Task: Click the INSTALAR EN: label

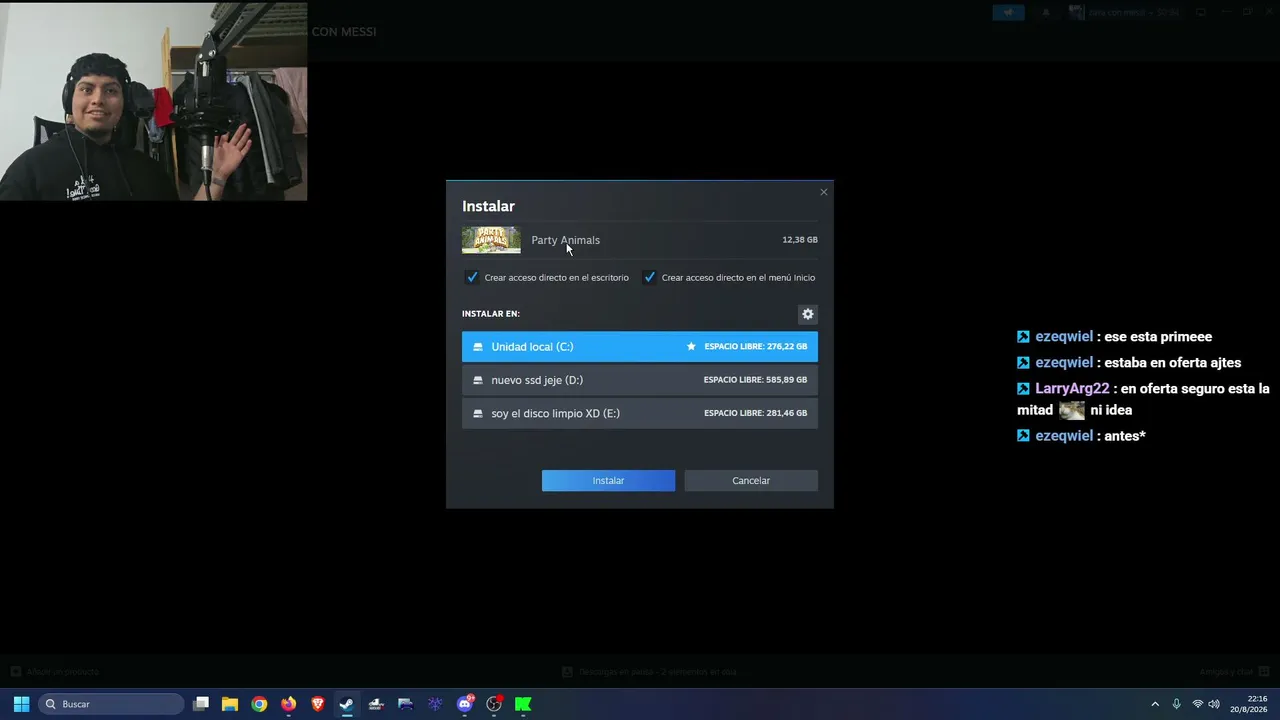Action: pyautogui.click(x=491, y=314)
